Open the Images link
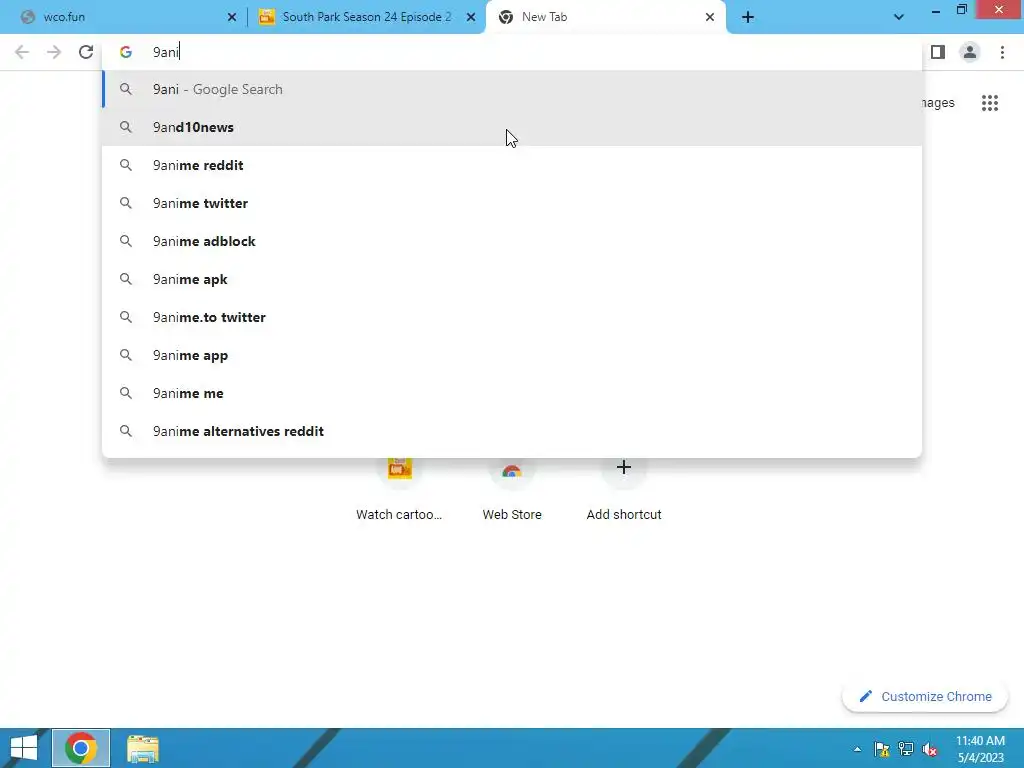This screenshot has width=1024, height=768. (938, 103)
